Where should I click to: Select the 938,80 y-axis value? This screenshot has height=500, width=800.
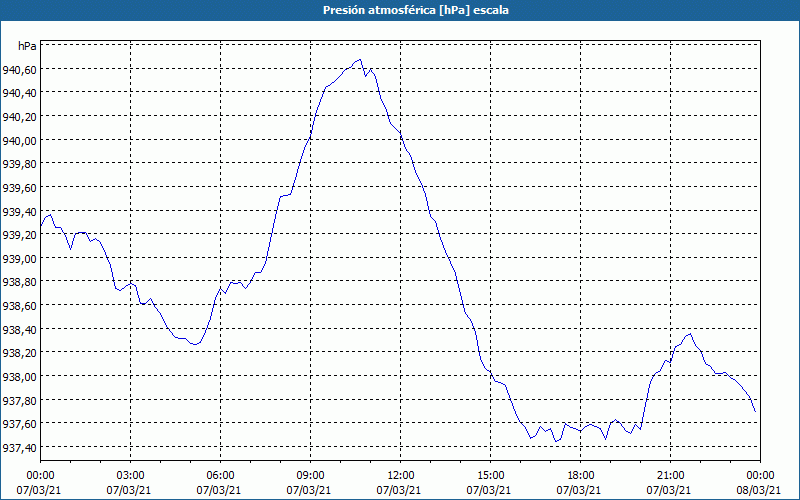pos(19,282)
